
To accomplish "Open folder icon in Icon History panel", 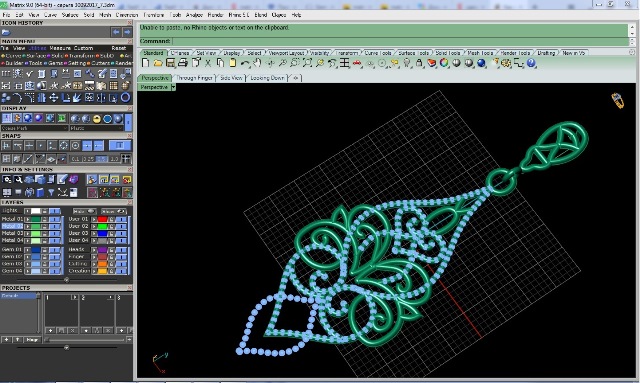I will [6, 32].
